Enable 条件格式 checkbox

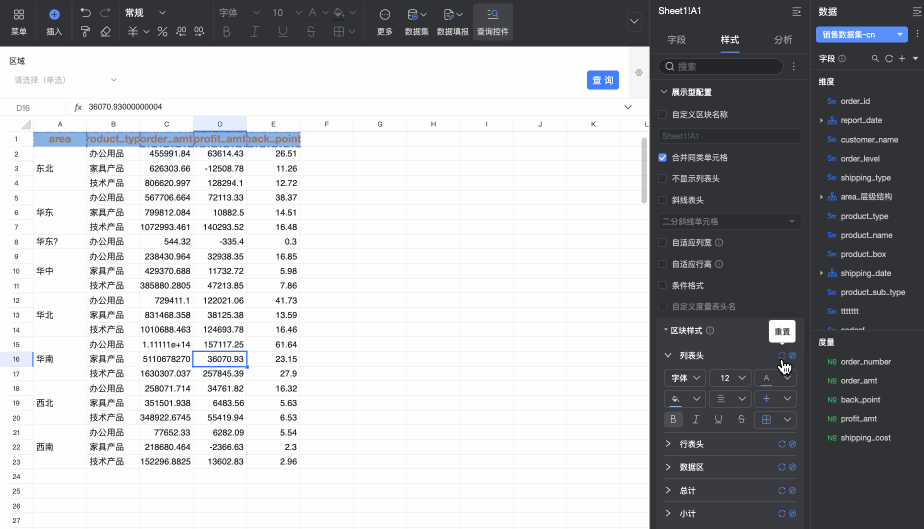(x=662, y=286)
